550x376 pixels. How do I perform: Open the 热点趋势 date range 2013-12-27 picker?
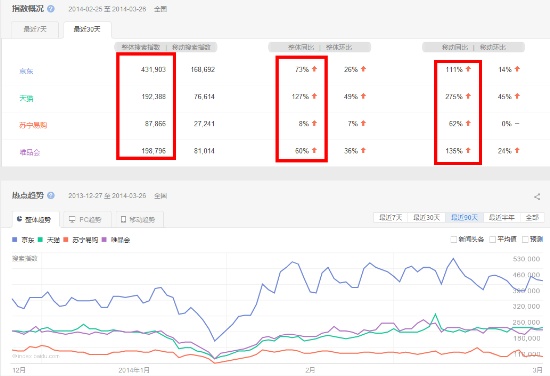pos(107,196)
